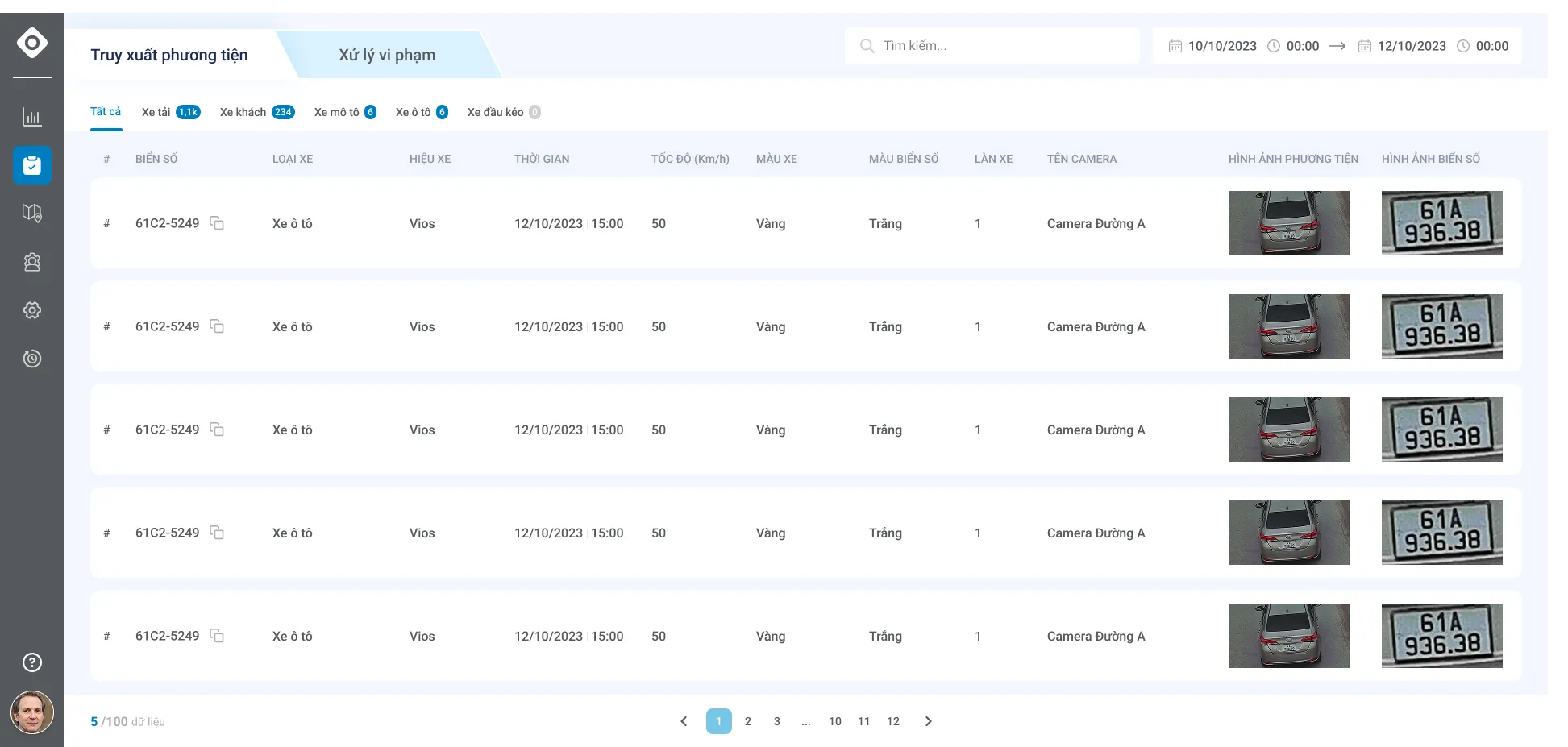The image size is (1568, 747).
Task: Filter by Xe khách vehicles
Action: 257,112
